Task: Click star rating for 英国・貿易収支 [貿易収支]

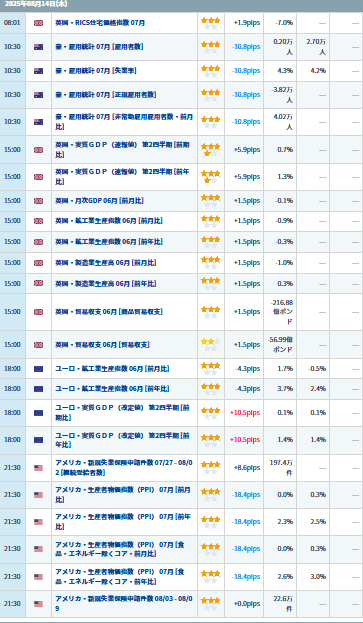Action: [210, 344]
